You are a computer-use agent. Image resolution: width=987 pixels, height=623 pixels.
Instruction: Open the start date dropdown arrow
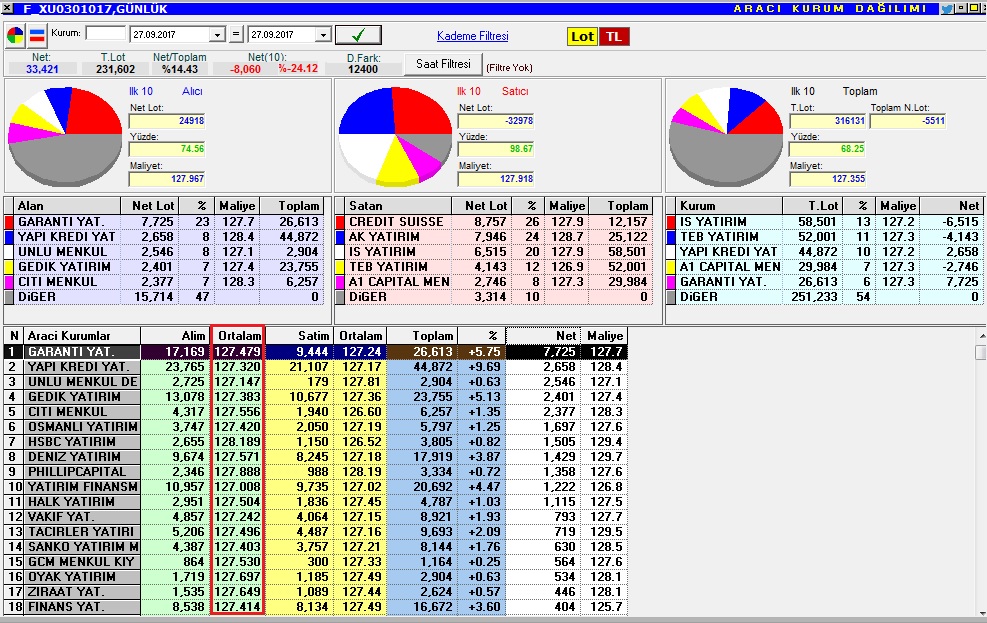(217, 35)
